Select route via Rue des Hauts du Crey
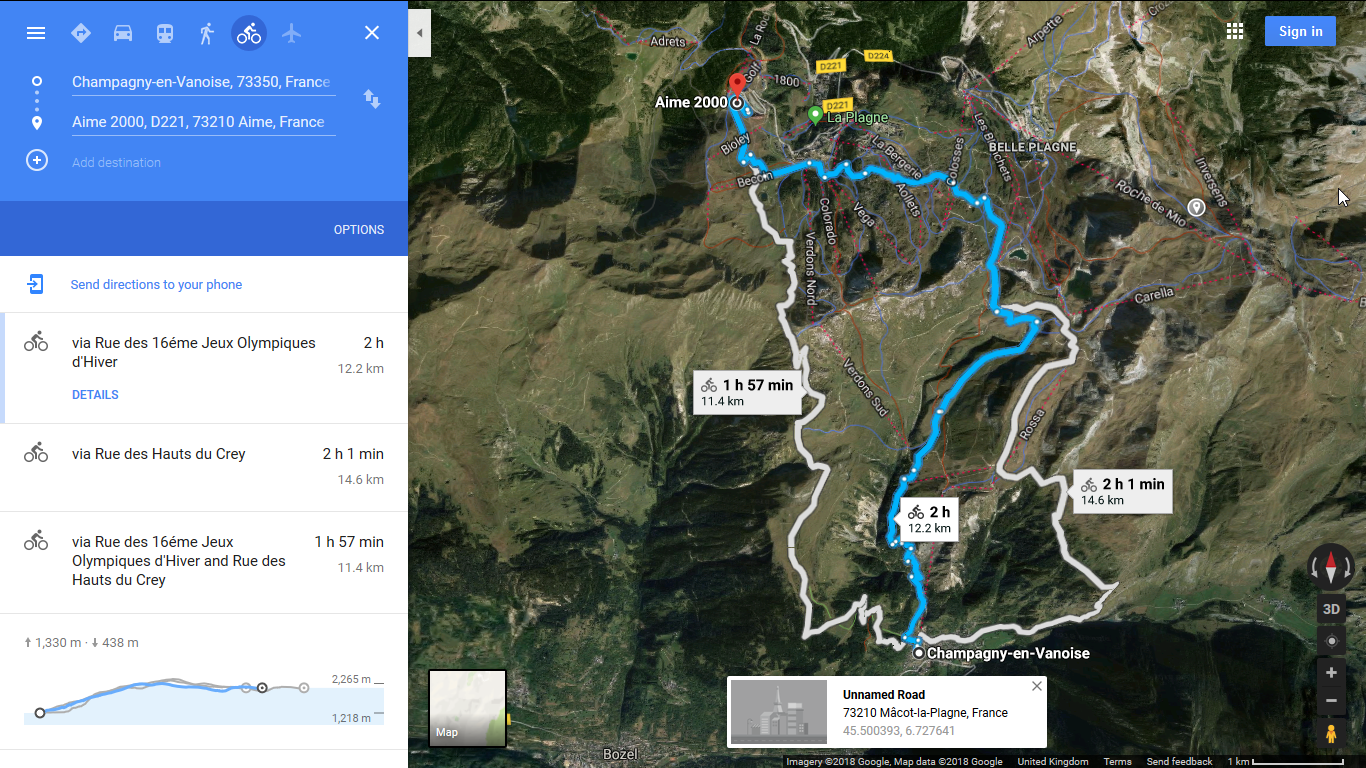 pyautogui.click(x=204, y=467)
